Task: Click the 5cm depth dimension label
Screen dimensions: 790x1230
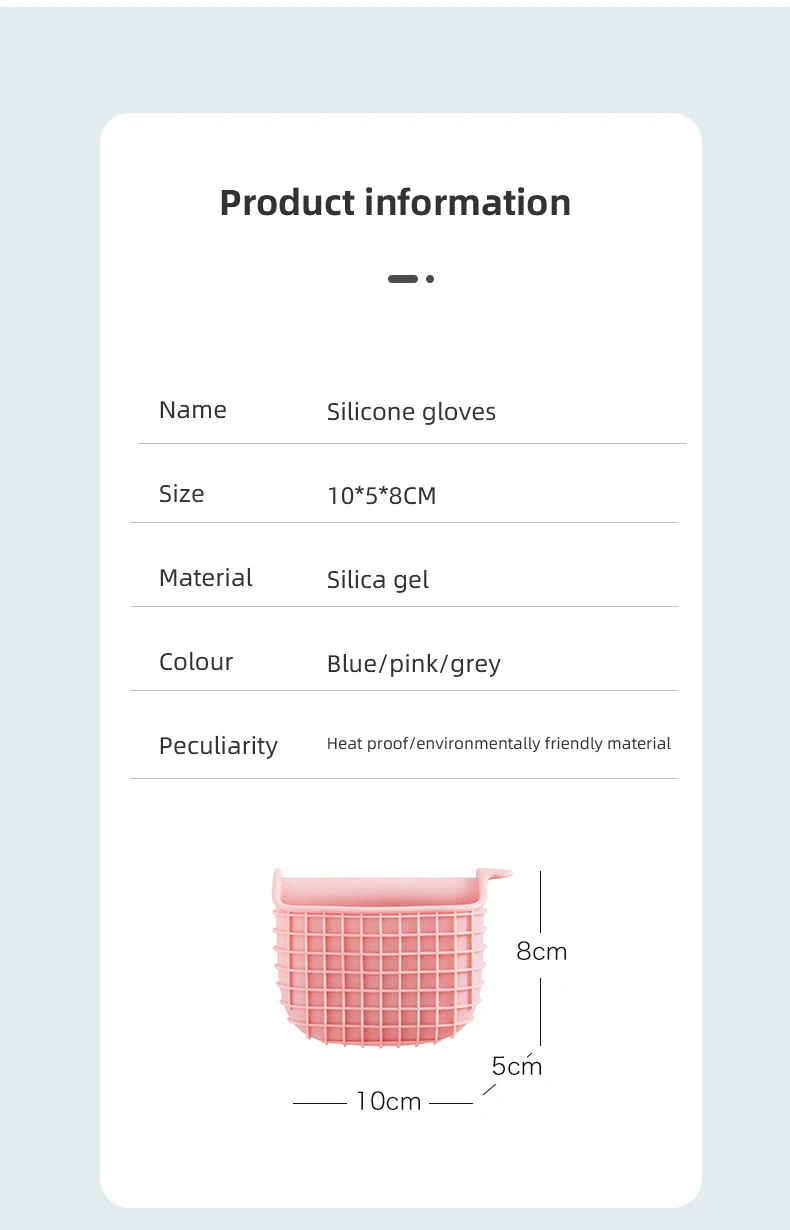Action: (x=516, y=1066)
